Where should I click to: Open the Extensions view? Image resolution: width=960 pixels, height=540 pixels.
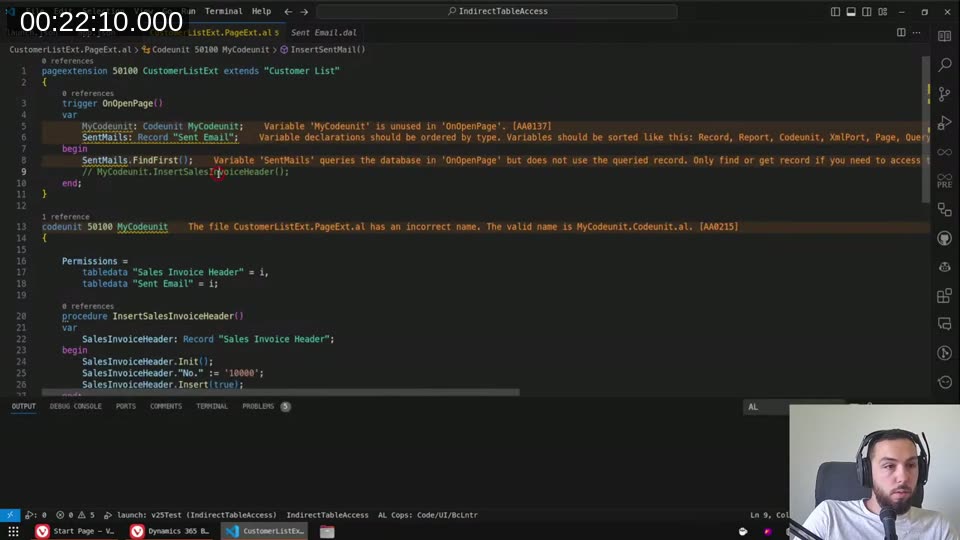[x=945, y=296]
